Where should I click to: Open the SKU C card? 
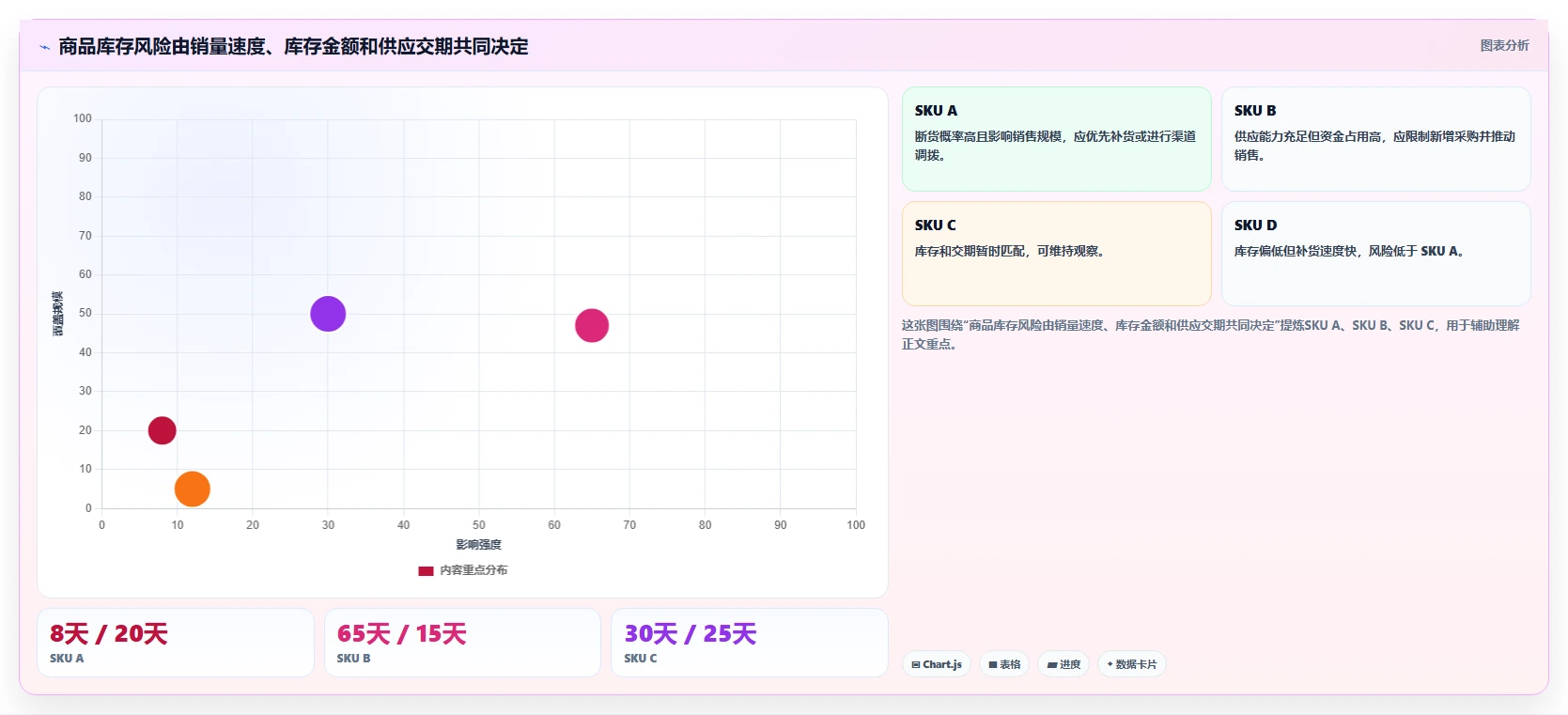click(1056, 254)
